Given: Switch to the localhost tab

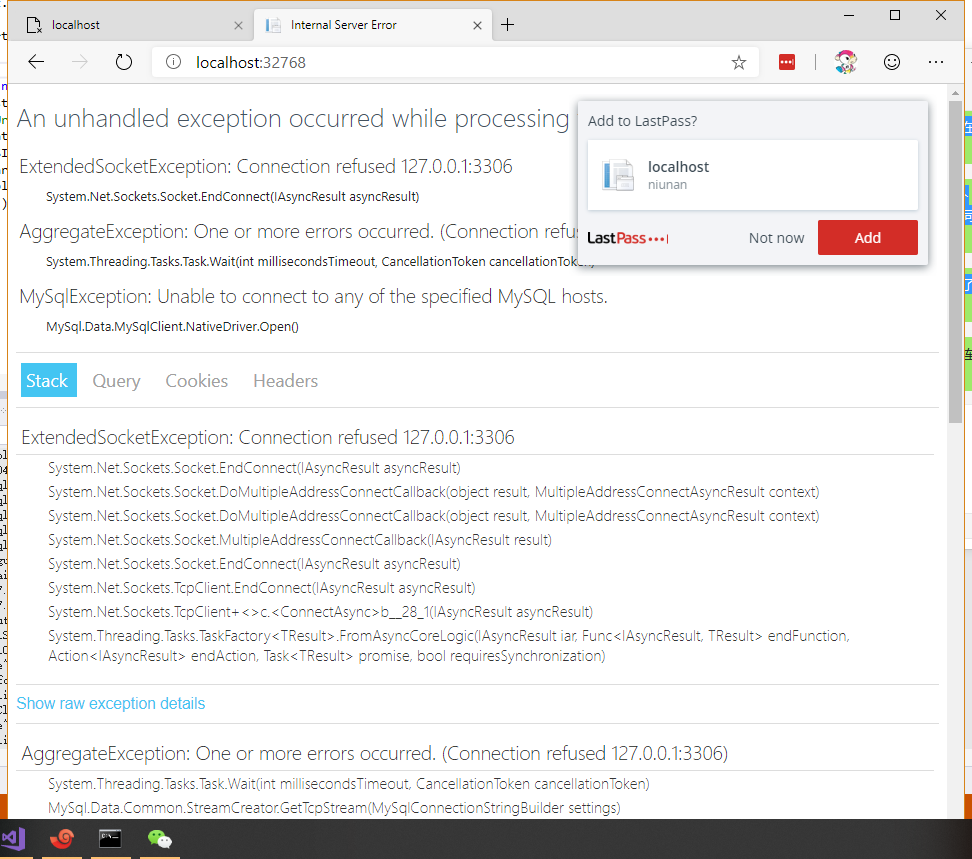Looking at the screenshot, I should coord(130,25).
